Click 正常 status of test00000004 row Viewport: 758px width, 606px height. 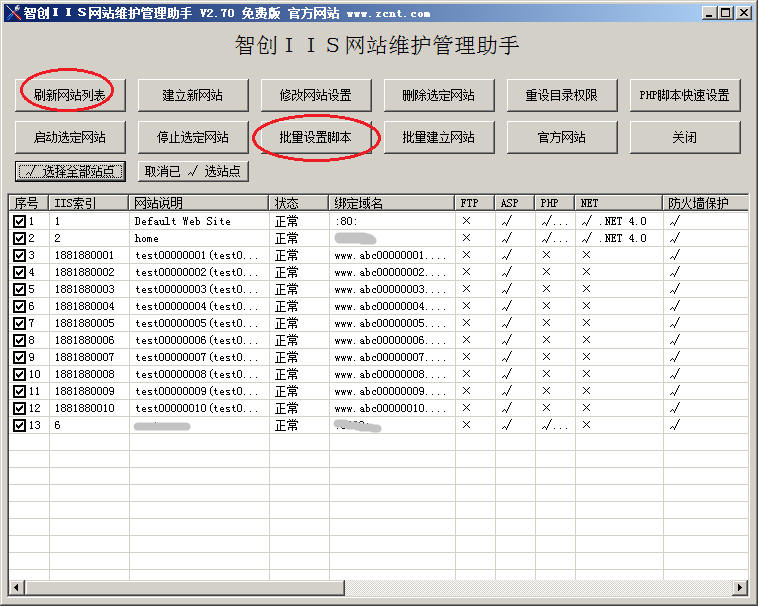pos(287,306)
